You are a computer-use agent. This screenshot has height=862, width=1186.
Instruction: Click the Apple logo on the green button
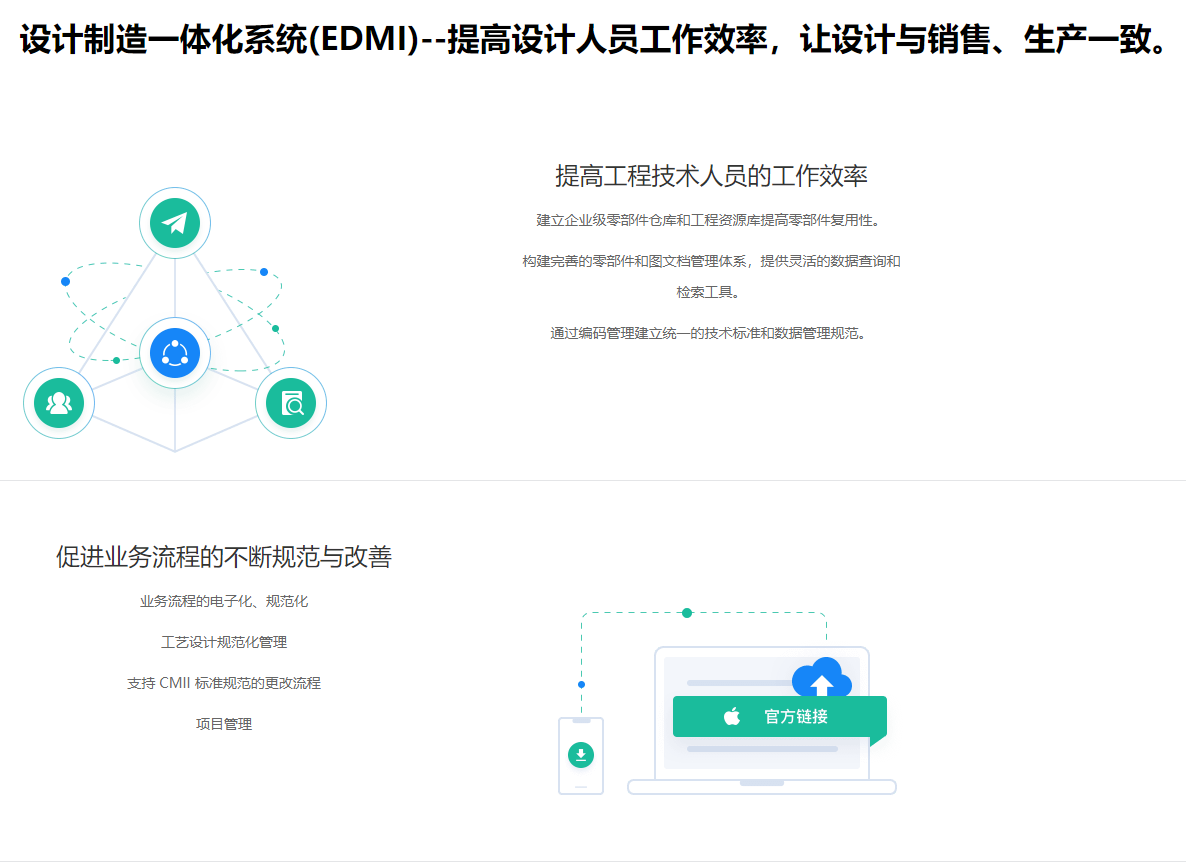tap(731, 716)
